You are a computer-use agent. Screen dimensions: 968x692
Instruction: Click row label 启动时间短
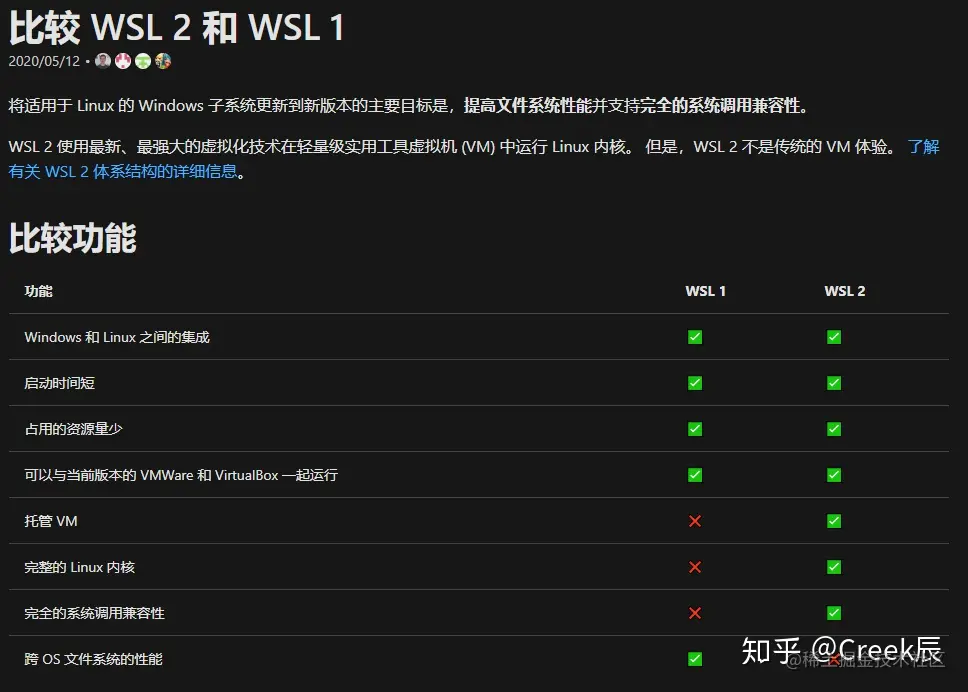pyautogui.click(x=59, y=383)
